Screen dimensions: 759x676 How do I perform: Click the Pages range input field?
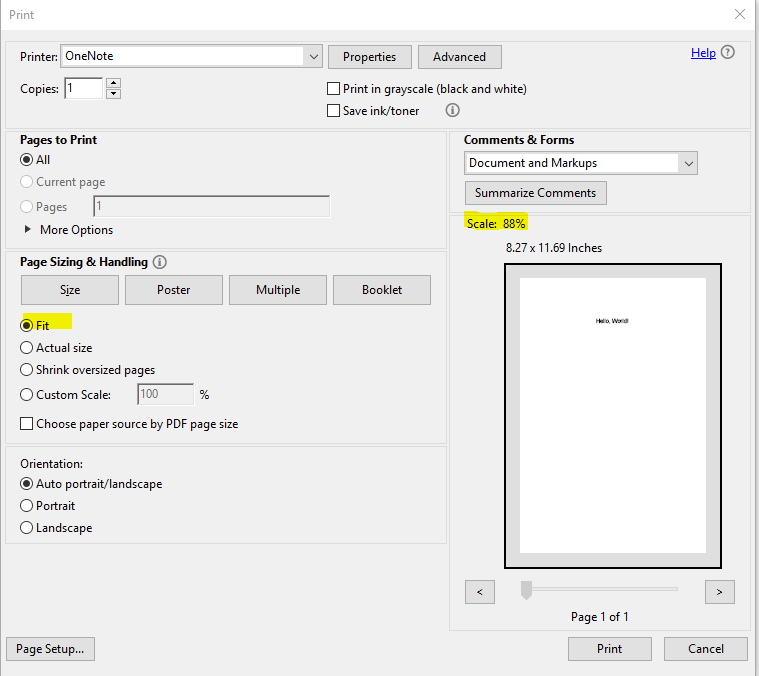pos(212,207)
